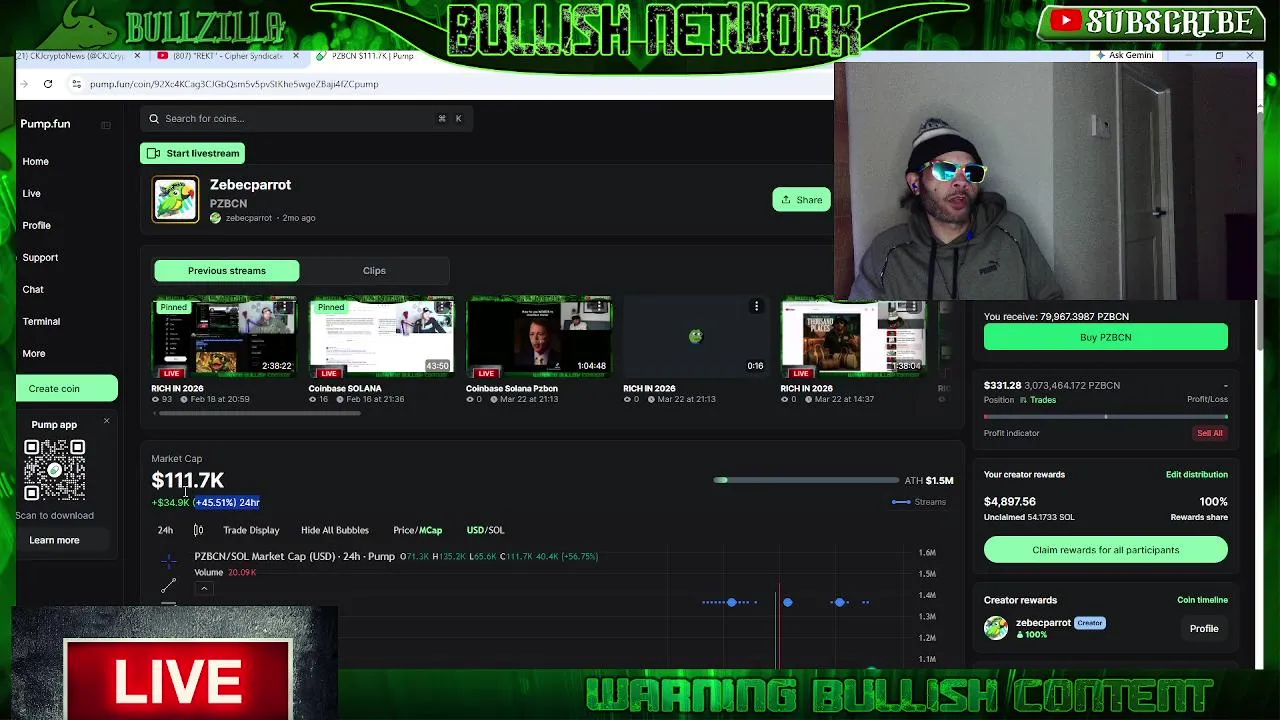Switch to the CKJcryptoNews browser tab

[x=70, y=56]
